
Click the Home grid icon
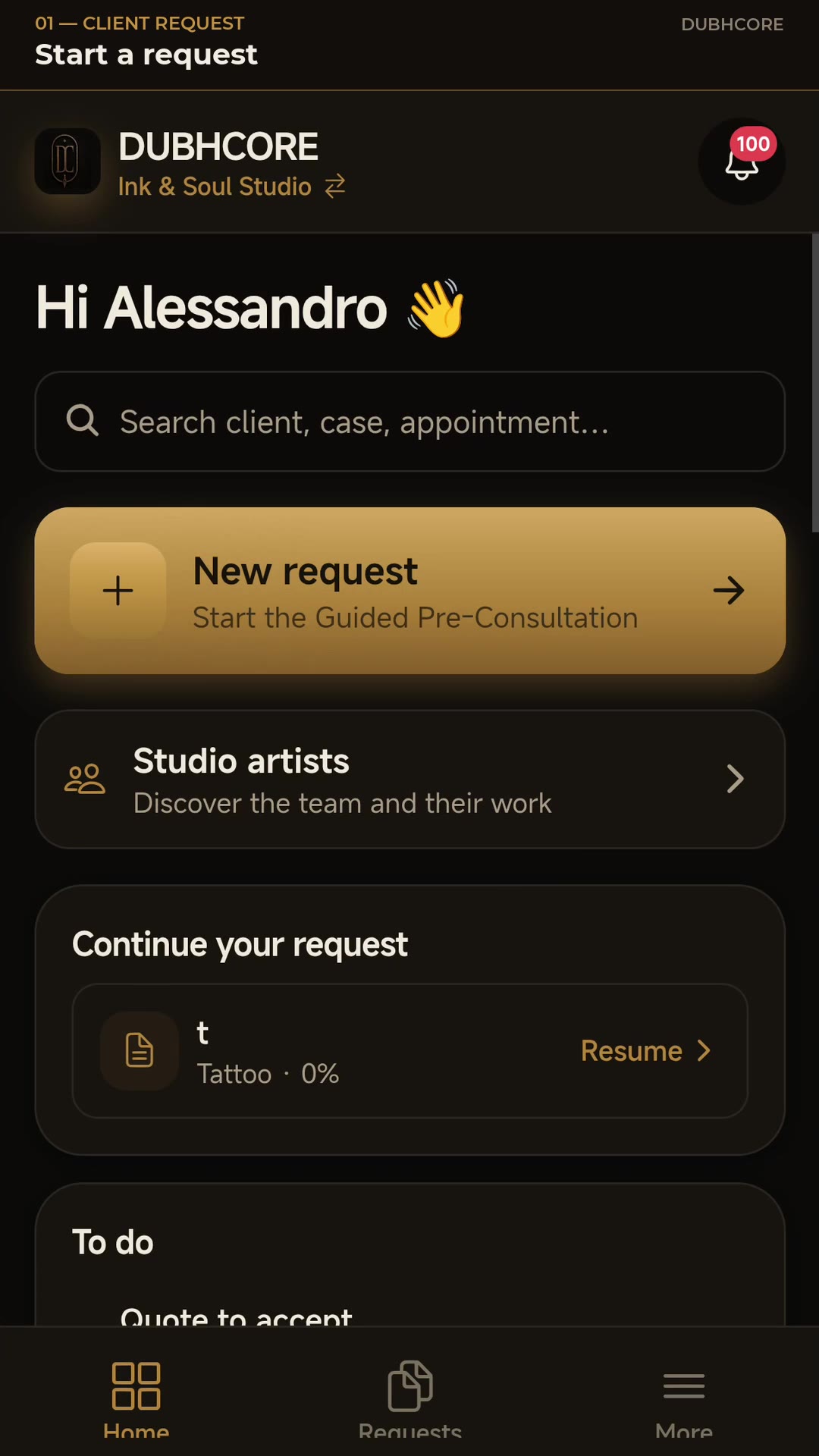pyautogui.click(x=136, y=1386)
